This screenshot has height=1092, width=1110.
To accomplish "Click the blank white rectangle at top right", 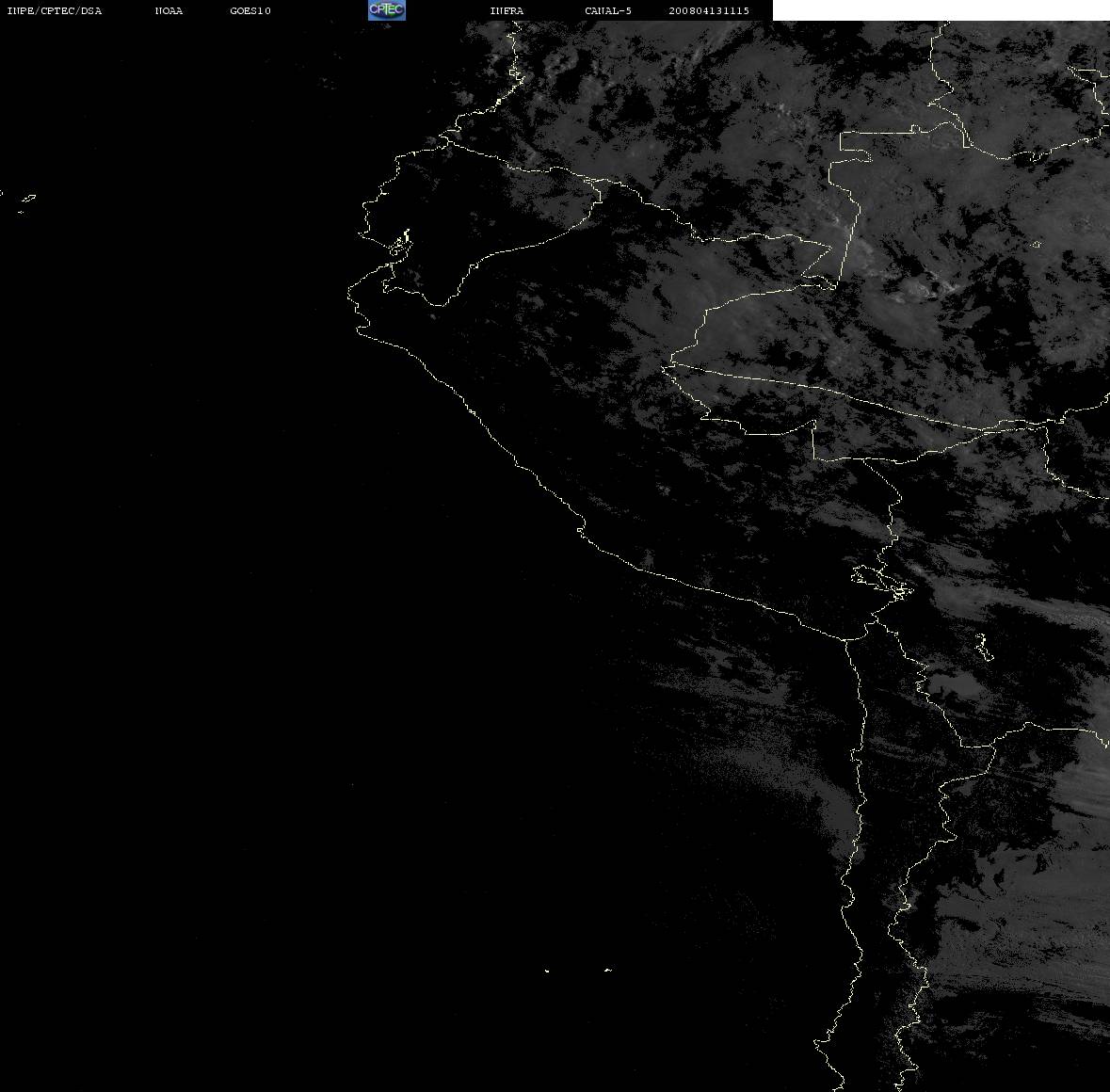I will pos(941,10).
